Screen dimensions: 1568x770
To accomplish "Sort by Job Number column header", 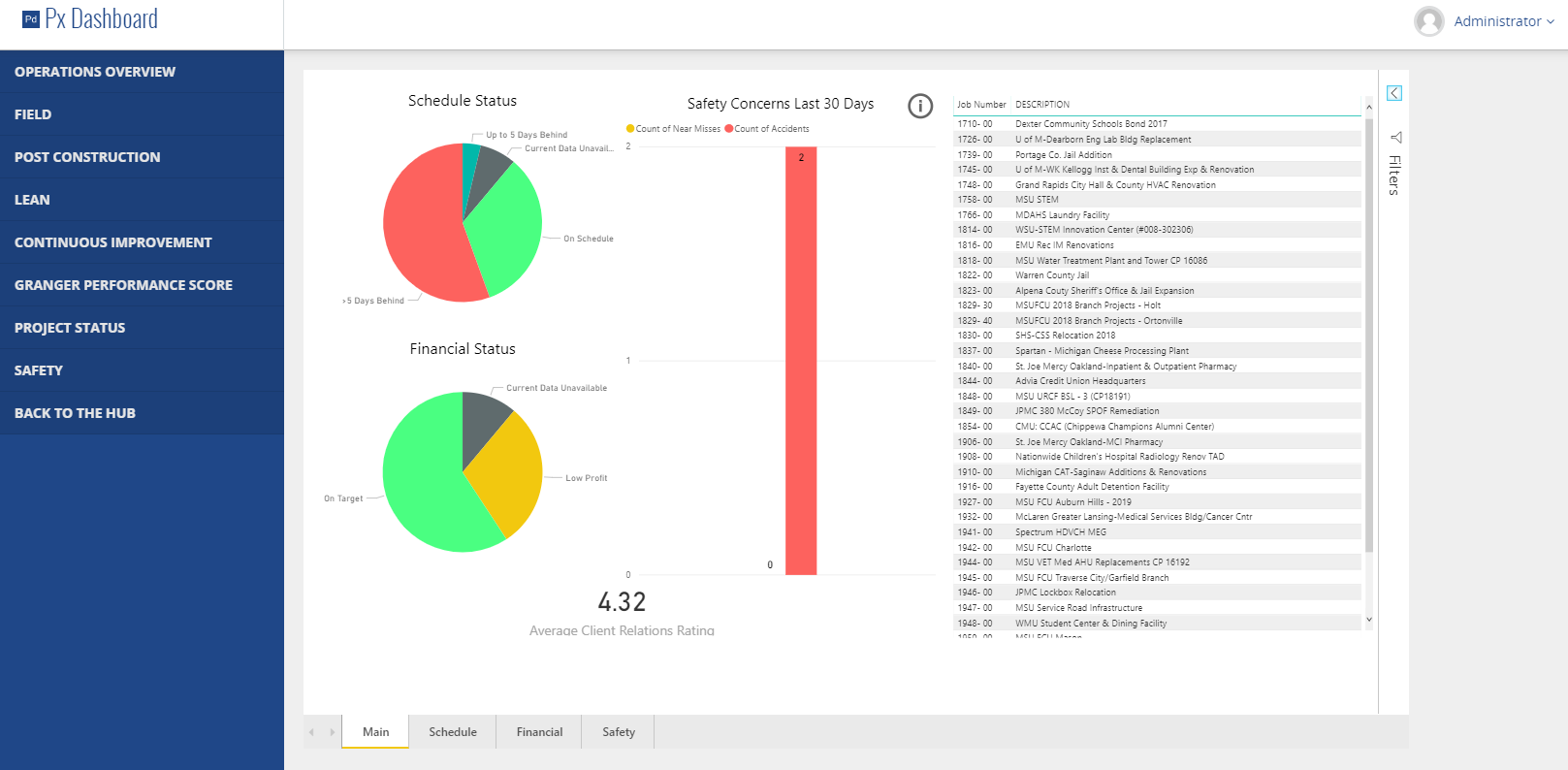I will click(x=981, y=105).
